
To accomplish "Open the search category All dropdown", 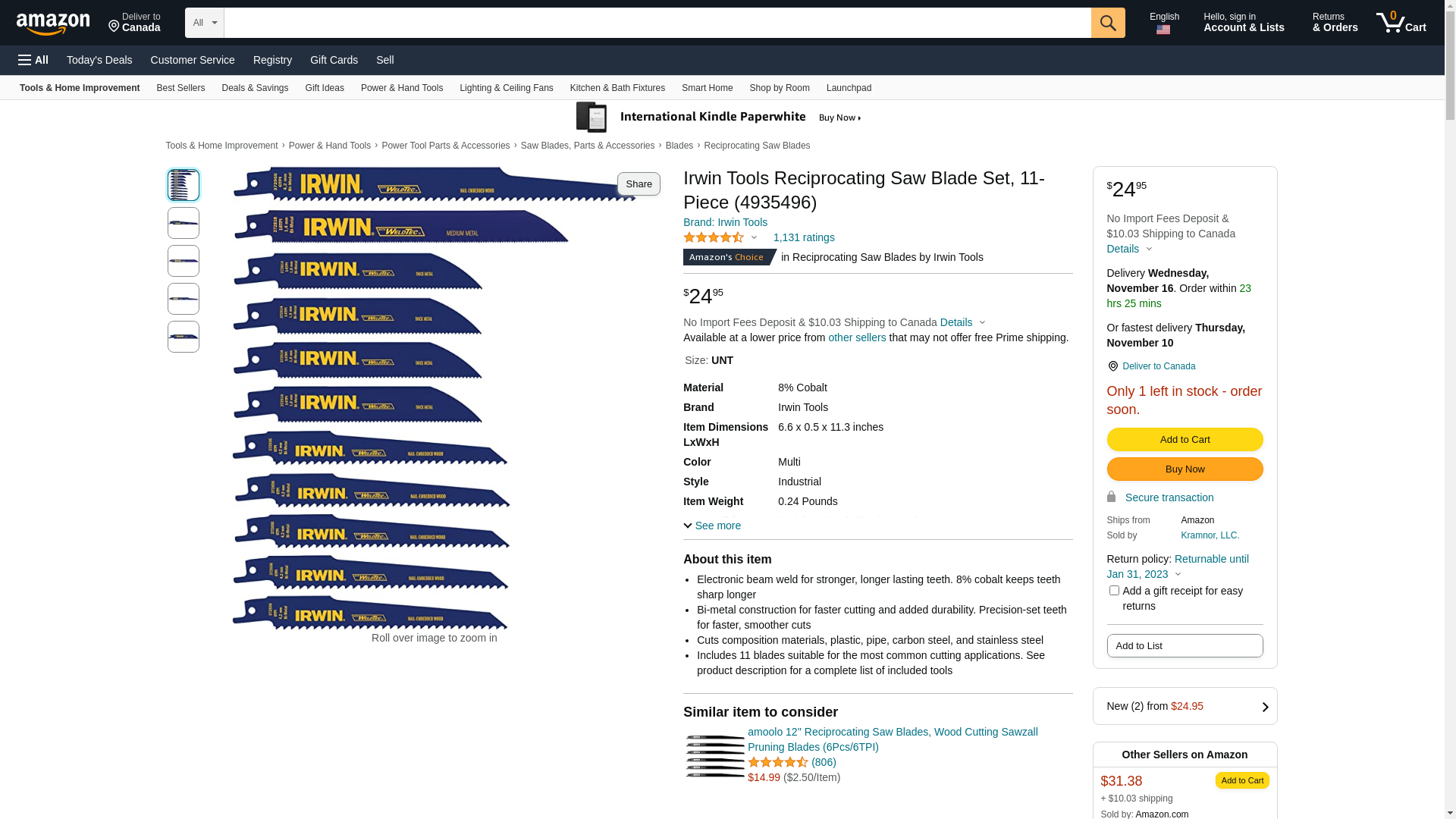I will tap(205, 23).
